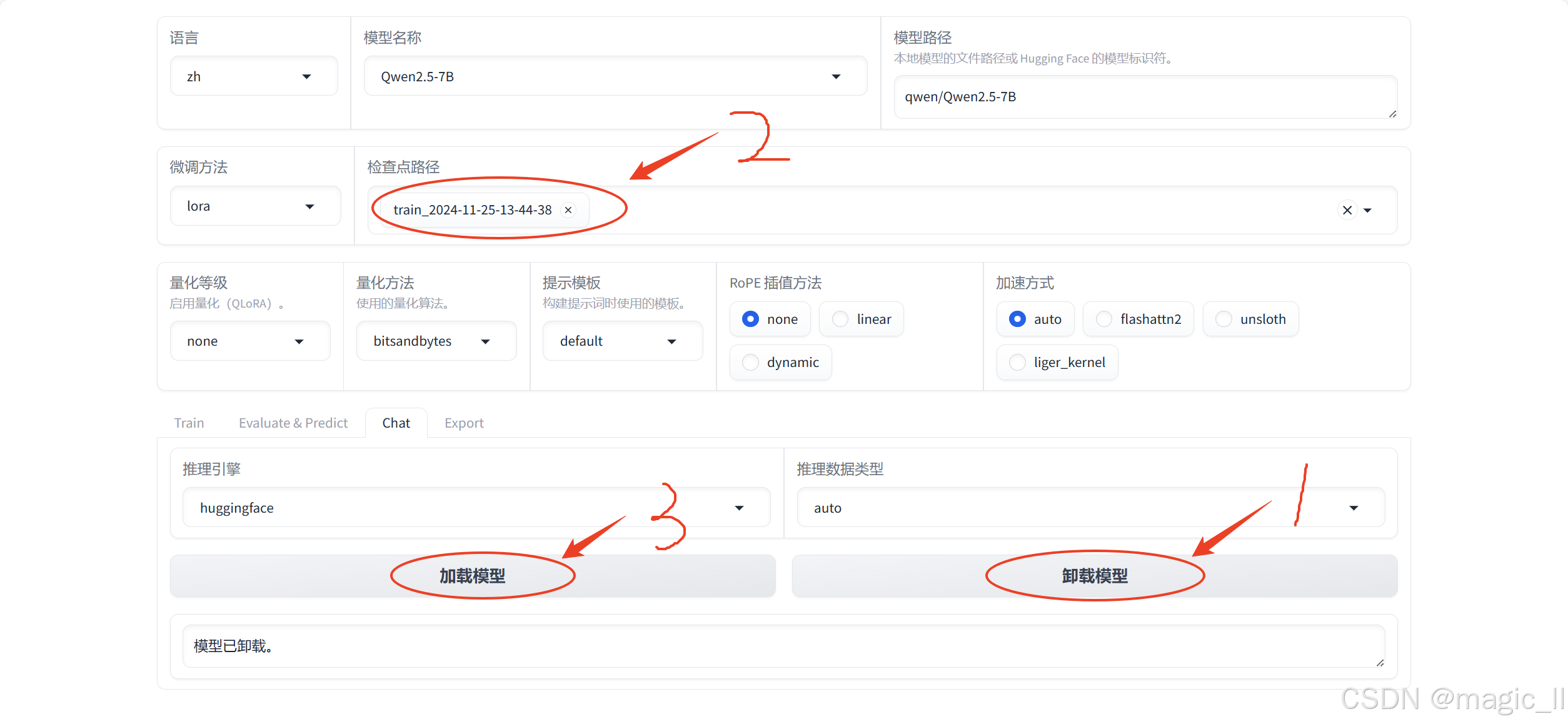Click the model path field qwen/Qwen2.5-7B
Viewport: 1568px width, 724px height.
click(x=1145, y=97)
